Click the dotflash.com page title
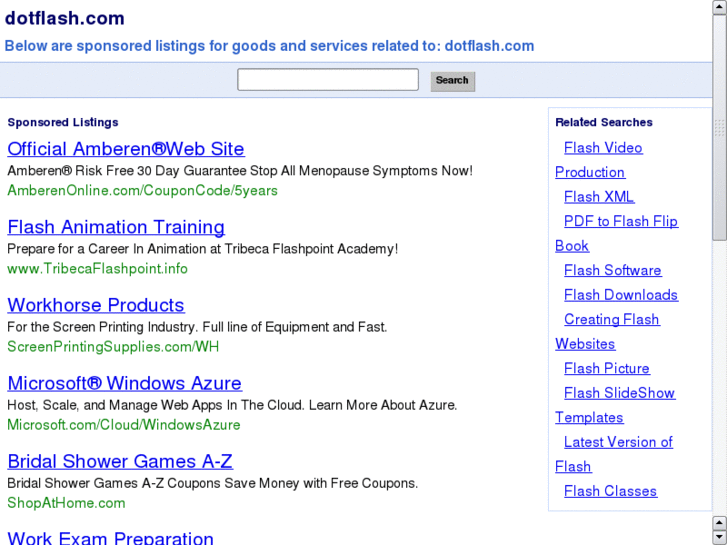727x545 pixels. [64, 18]
